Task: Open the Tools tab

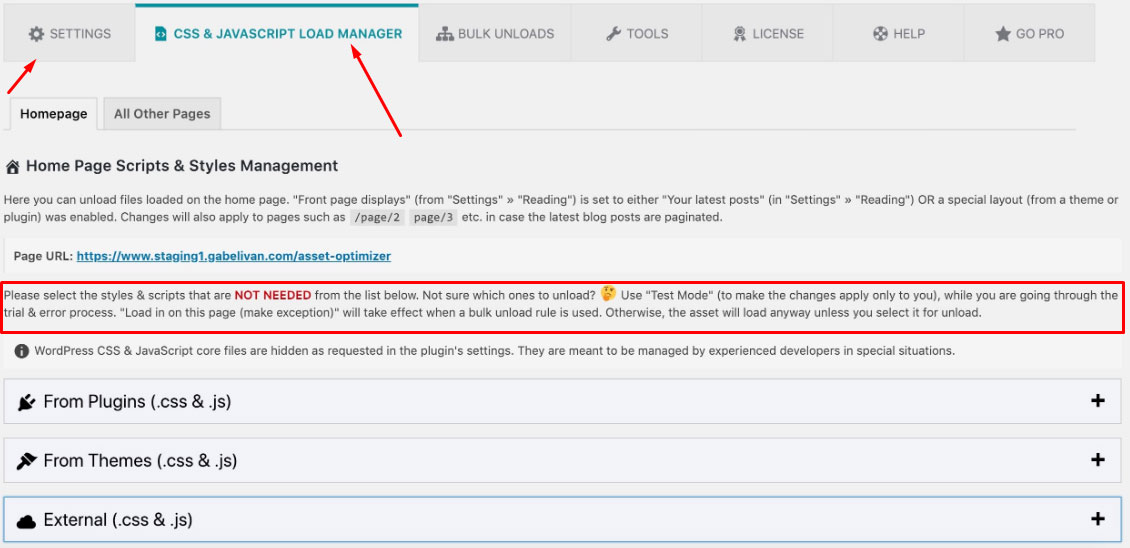Action: click(637, 34)
